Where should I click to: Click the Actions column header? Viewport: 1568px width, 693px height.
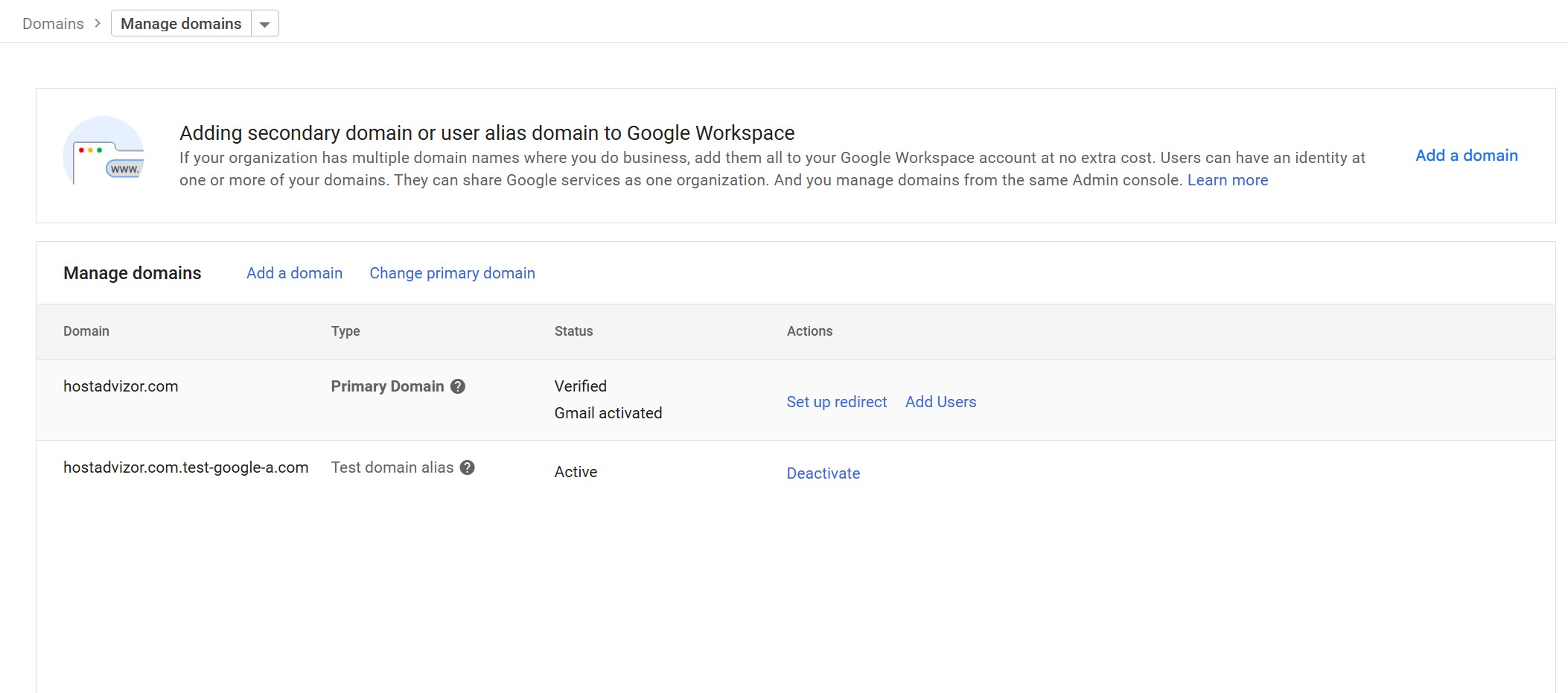pos(809,331)
